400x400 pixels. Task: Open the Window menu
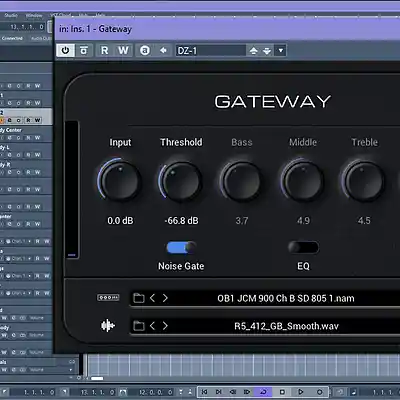(x=34, y=15)
